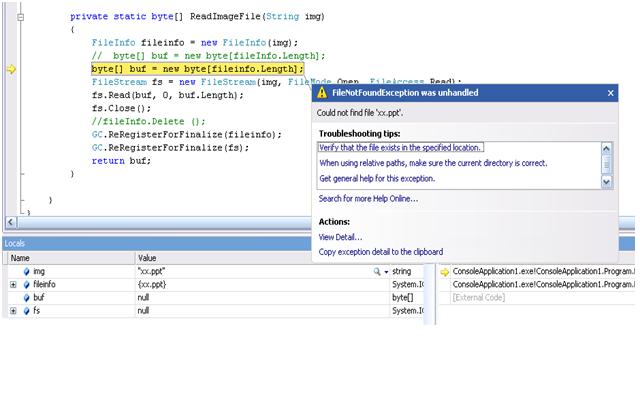Close the FileNotFoundException popup
Screen dimensions: 640x400
pyautogui.click(x=609, y=92)
